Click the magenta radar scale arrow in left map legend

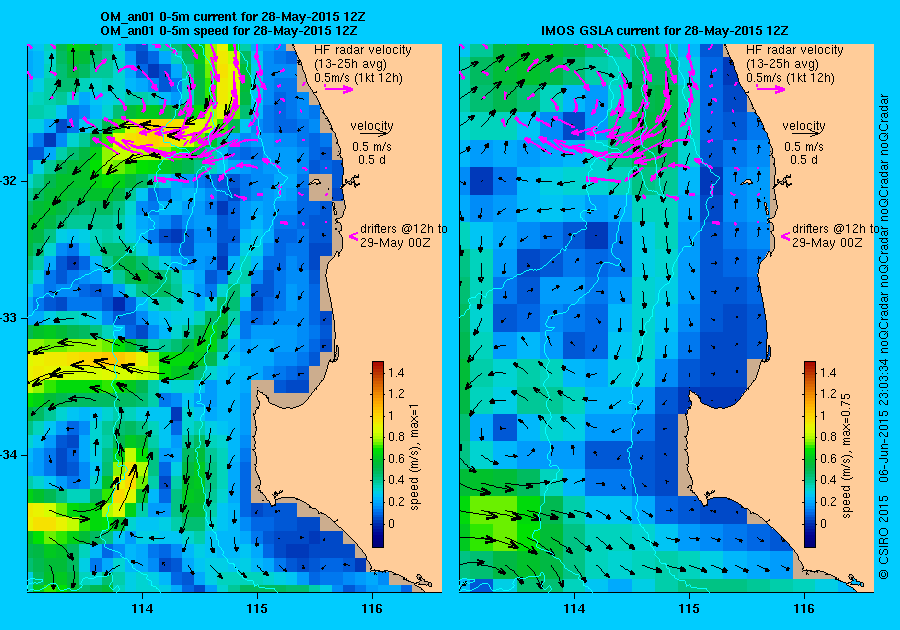(339, 89)
